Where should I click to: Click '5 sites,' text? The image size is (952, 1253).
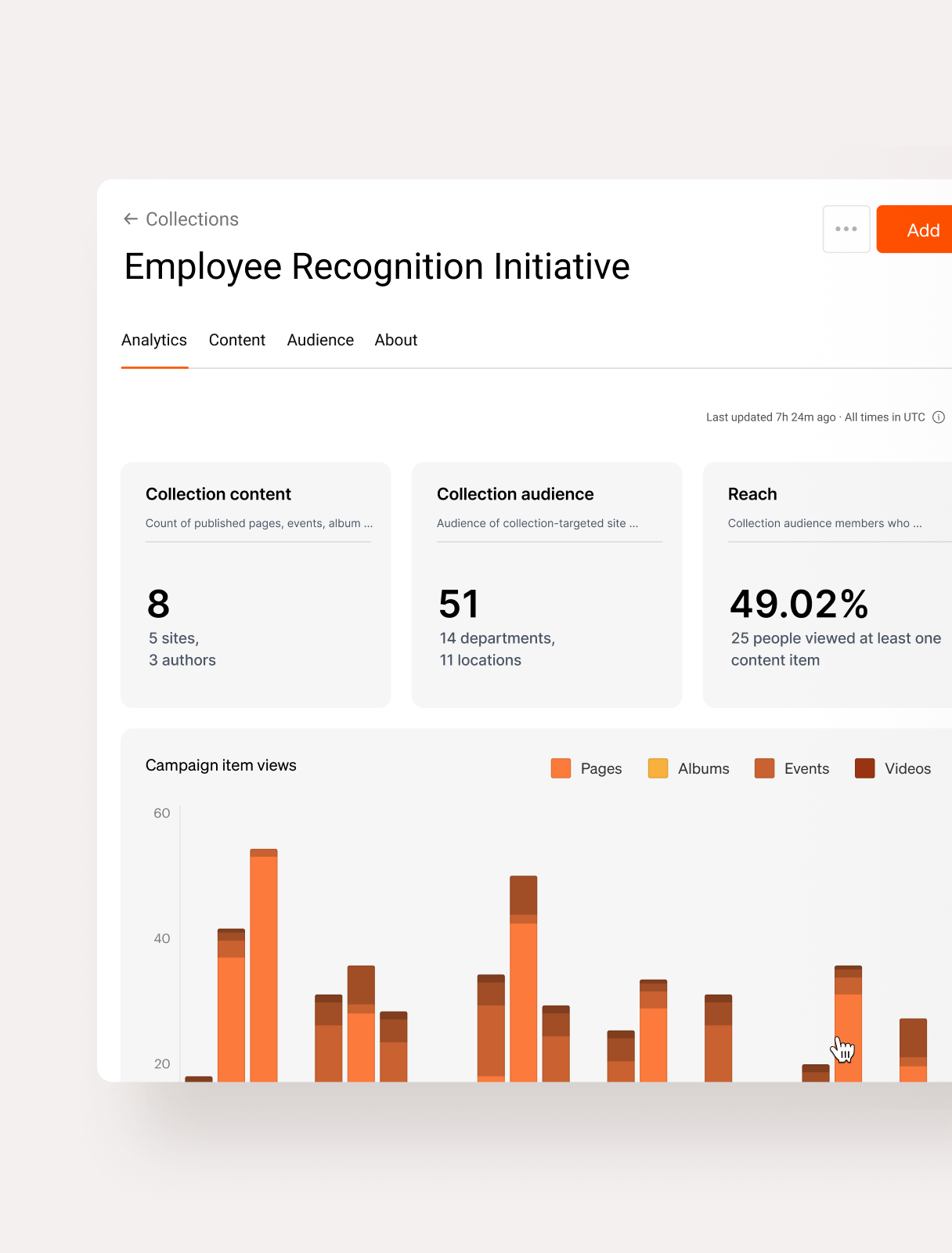[x=174, y=638]
